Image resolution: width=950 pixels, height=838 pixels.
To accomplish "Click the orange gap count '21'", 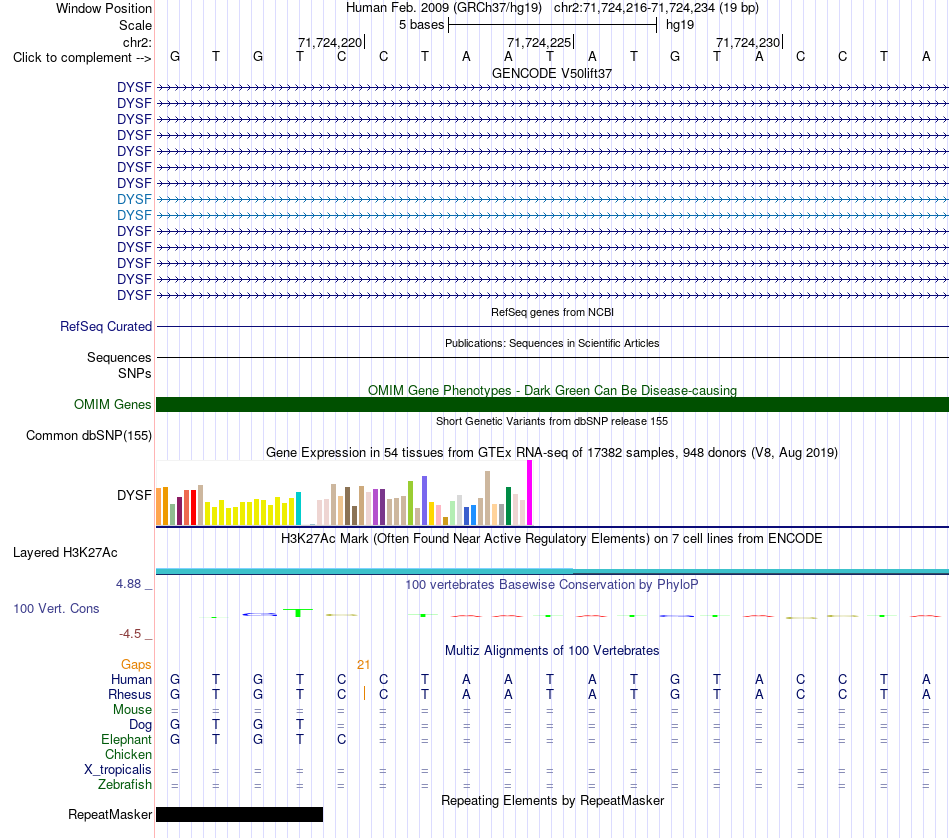I will pos(364,665).
